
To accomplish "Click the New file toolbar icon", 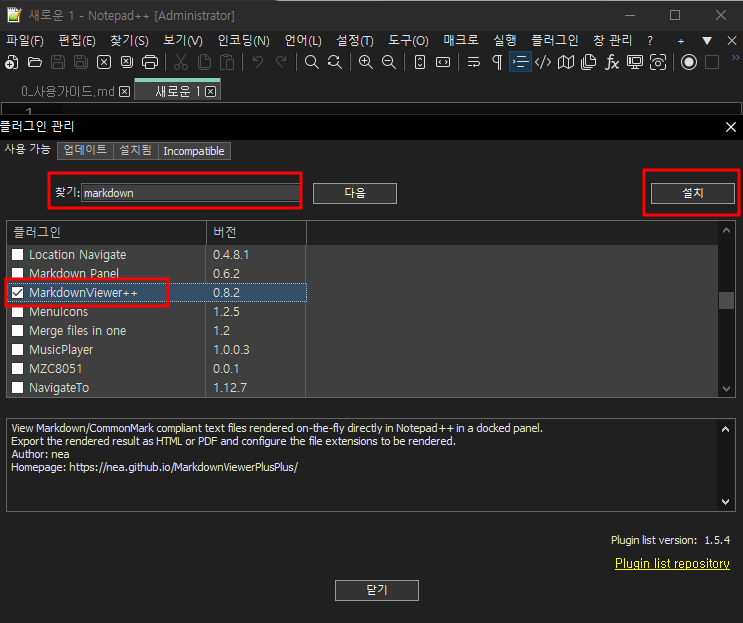I will 12,62.
